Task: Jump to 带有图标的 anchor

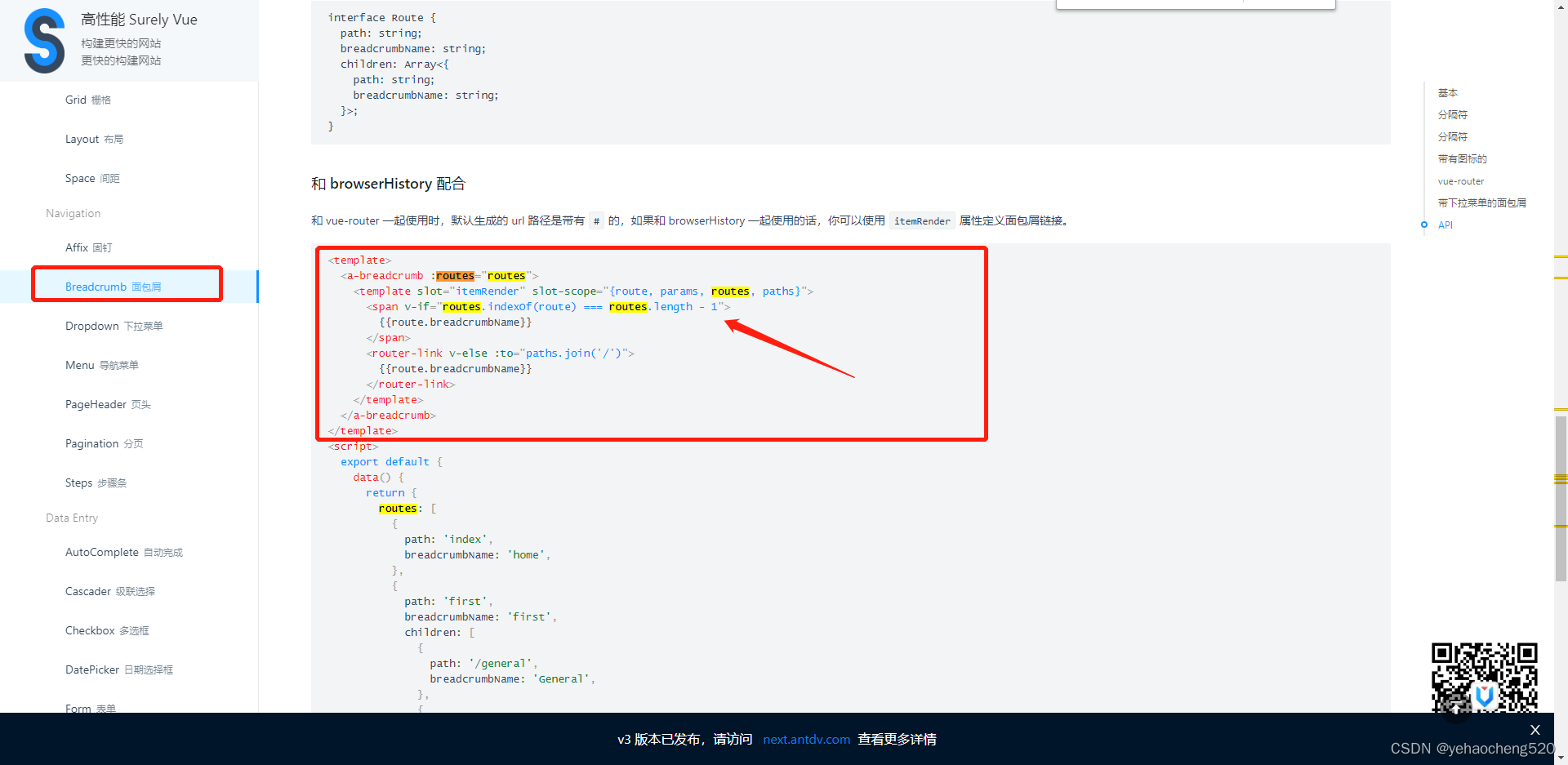Action: (x=1462, y=159)
